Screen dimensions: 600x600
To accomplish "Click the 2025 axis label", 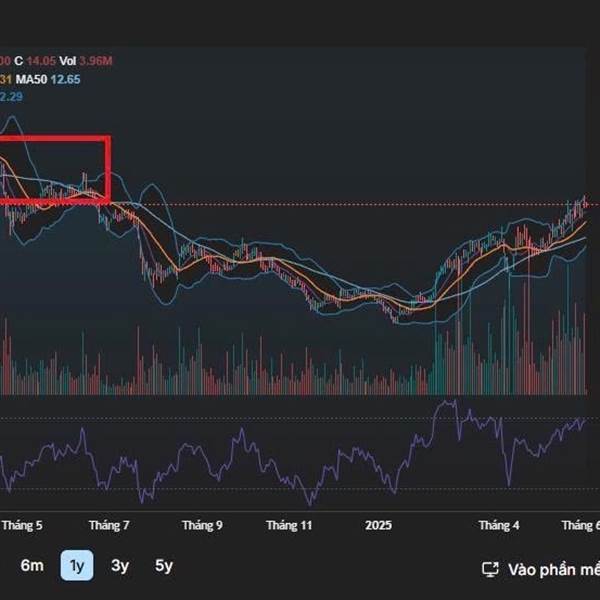I will point(378,525).
